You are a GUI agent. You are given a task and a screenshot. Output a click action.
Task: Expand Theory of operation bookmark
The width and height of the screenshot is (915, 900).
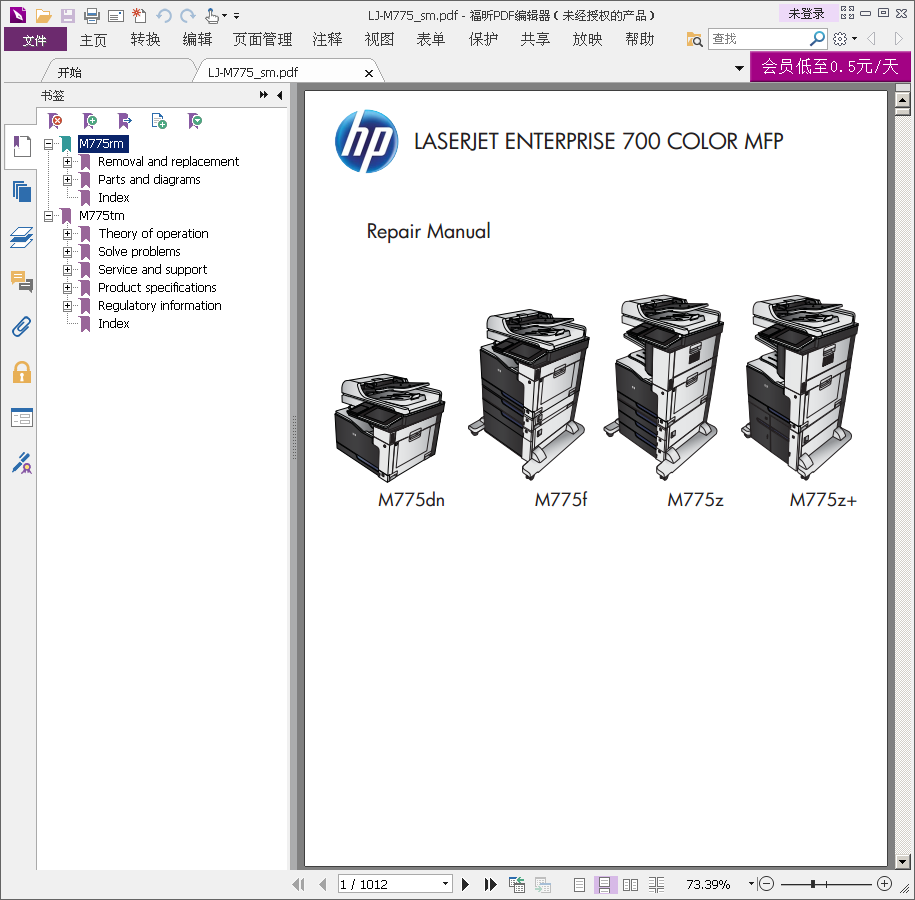coord(67,234)
